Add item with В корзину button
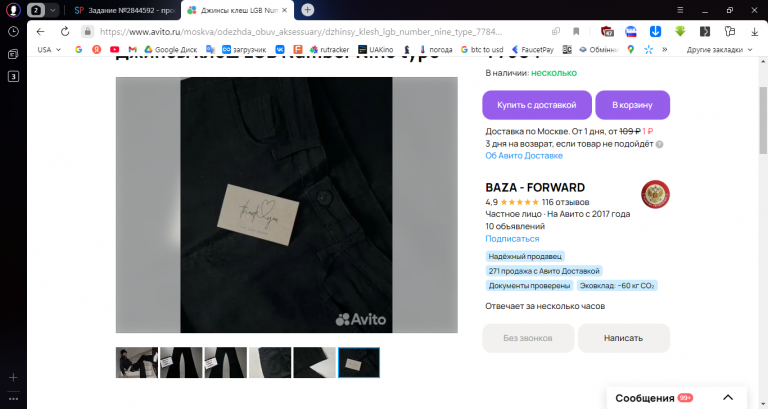The height and width of the screenshot is (409, 768). point(632,105)
